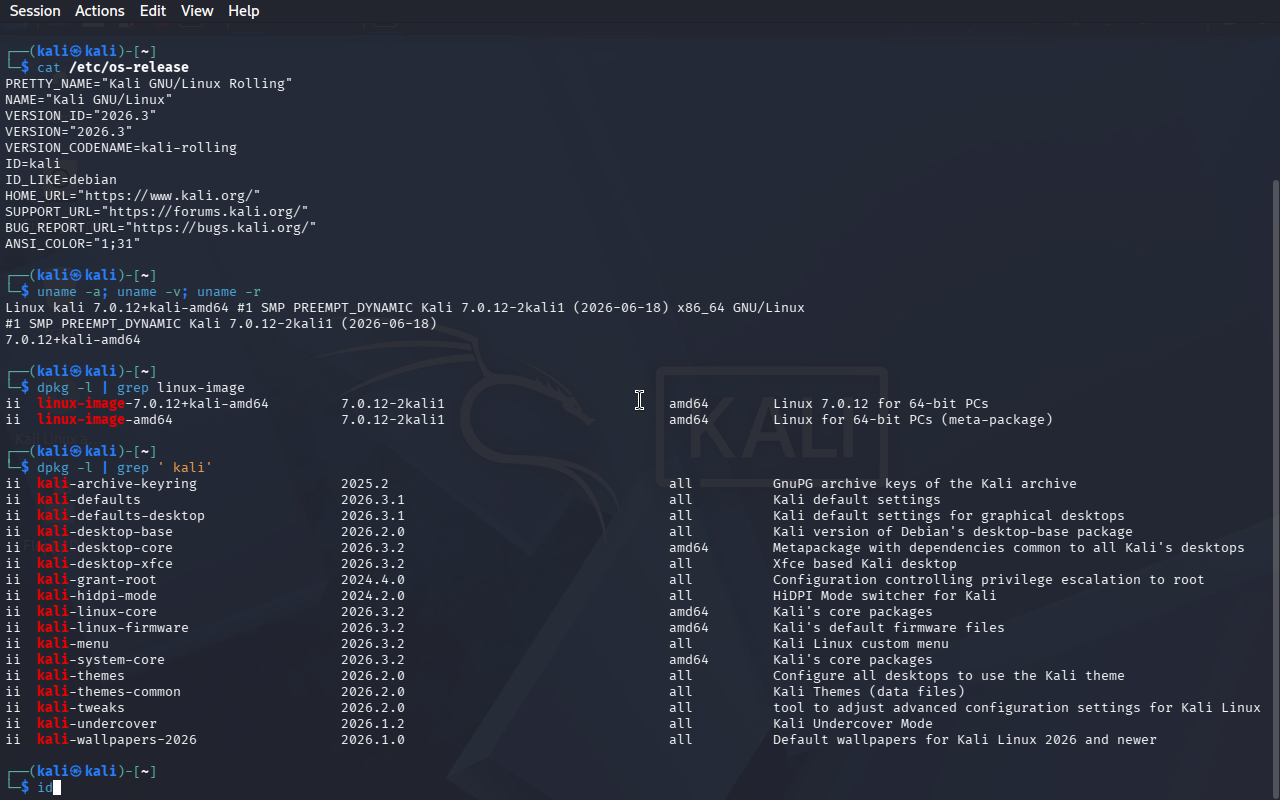Click 'Xfce based Kali desktop' description

pyautogui.click(x=865, y=564)
